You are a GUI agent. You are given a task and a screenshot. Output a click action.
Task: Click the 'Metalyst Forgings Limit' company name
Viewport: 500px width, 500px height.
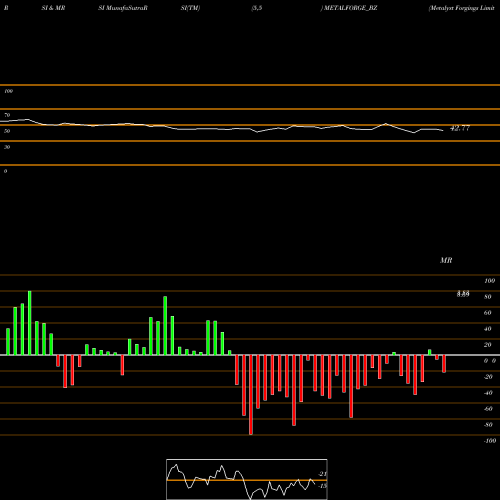point(462,8)
